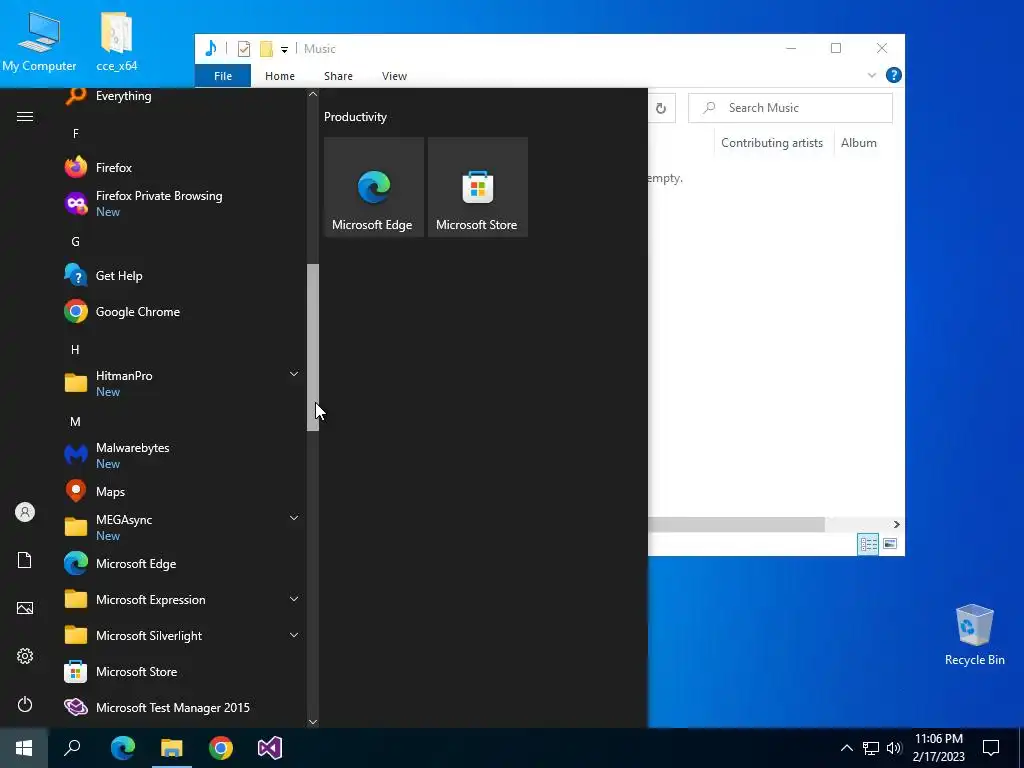Open Settings gear in Start sidebar
This screenshot has width=1024, height=768.
[x=25, y=656]
